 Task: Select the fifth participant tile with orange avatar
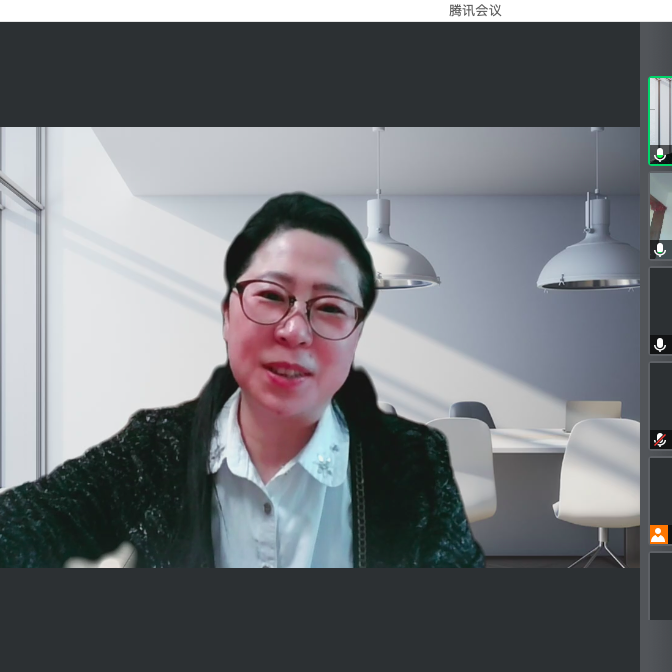click(661, 501)
